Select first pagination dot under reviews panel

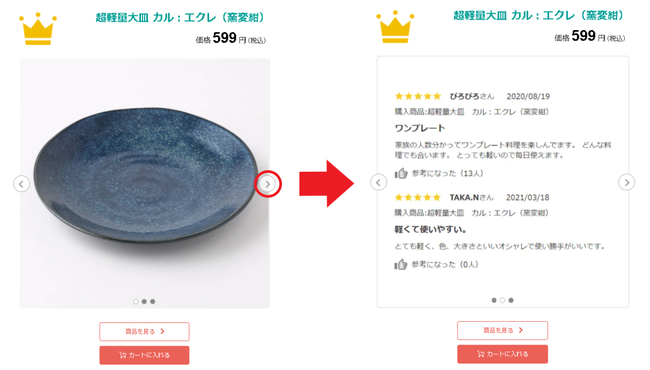[494, 300]
